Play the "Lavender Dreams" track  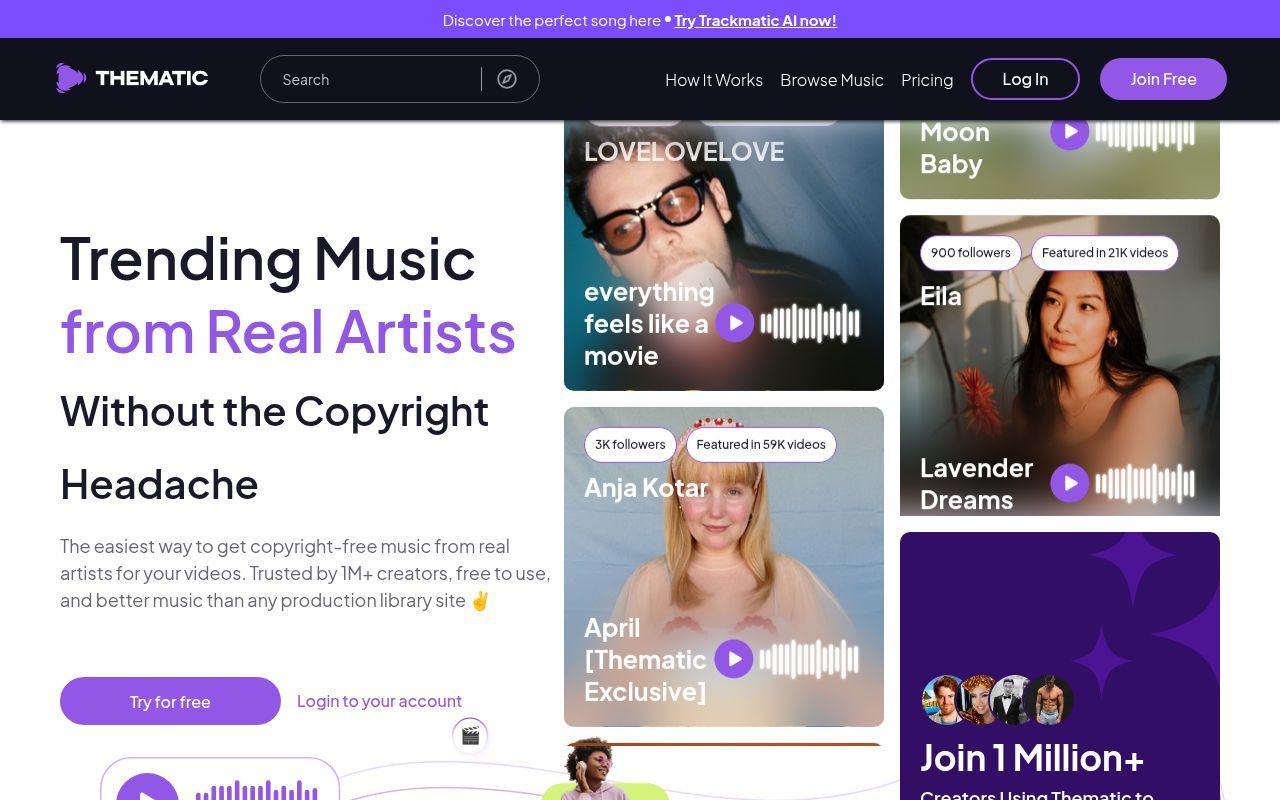[1070, 483]
